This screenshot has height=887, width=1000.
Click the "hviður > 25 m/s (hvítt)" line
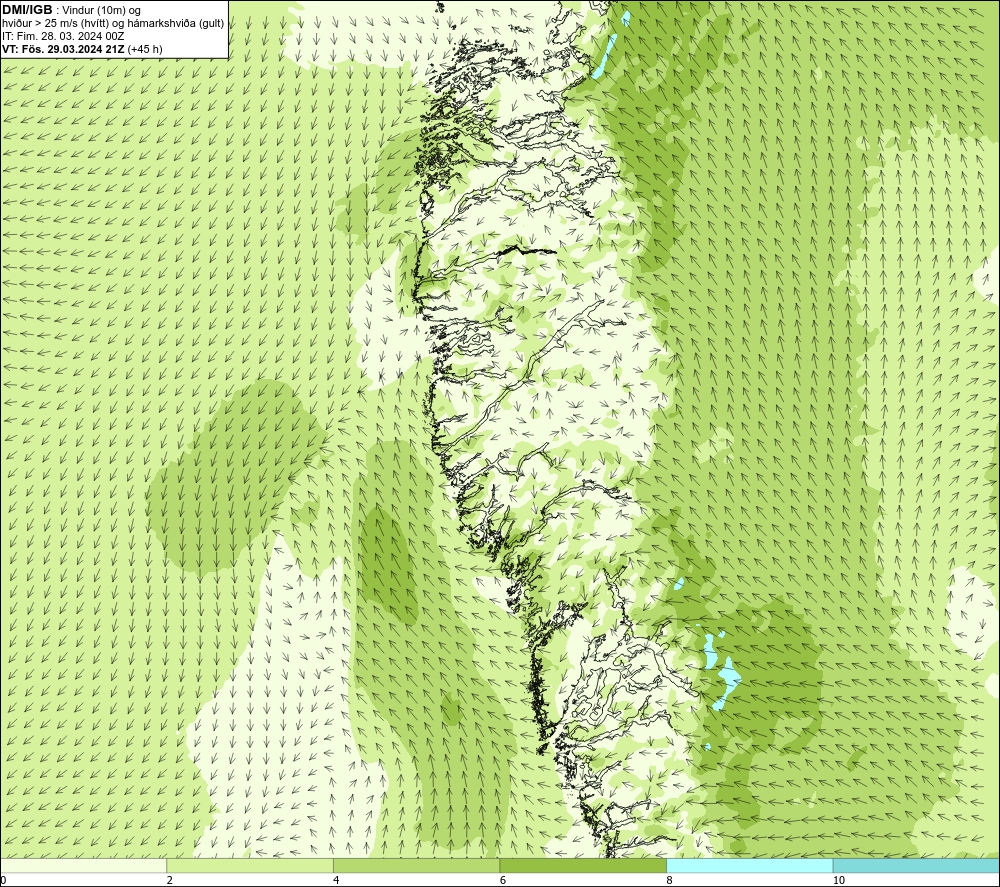point(54,24)
